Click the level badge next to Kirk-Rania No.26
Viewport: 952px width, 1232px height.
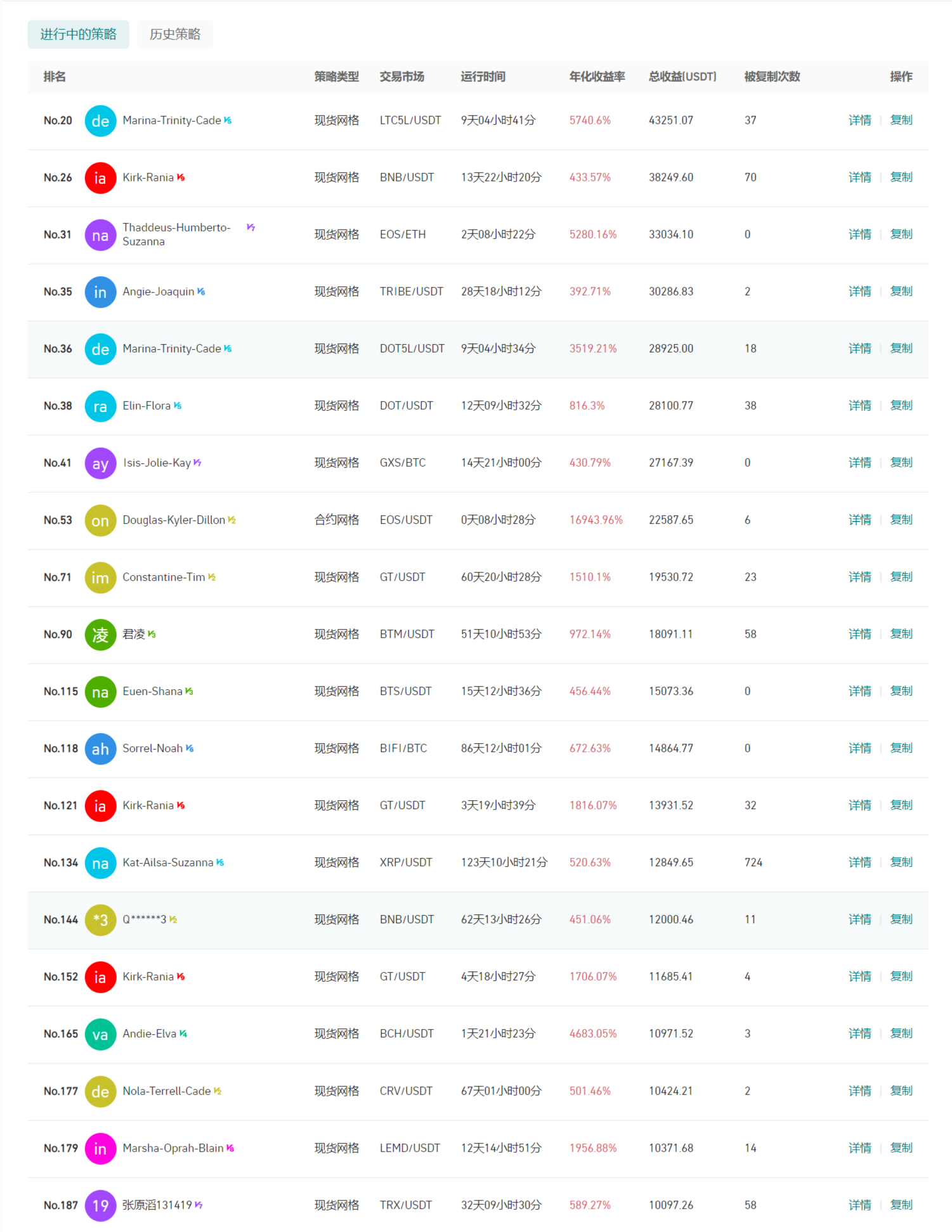[x=181, y=178]
